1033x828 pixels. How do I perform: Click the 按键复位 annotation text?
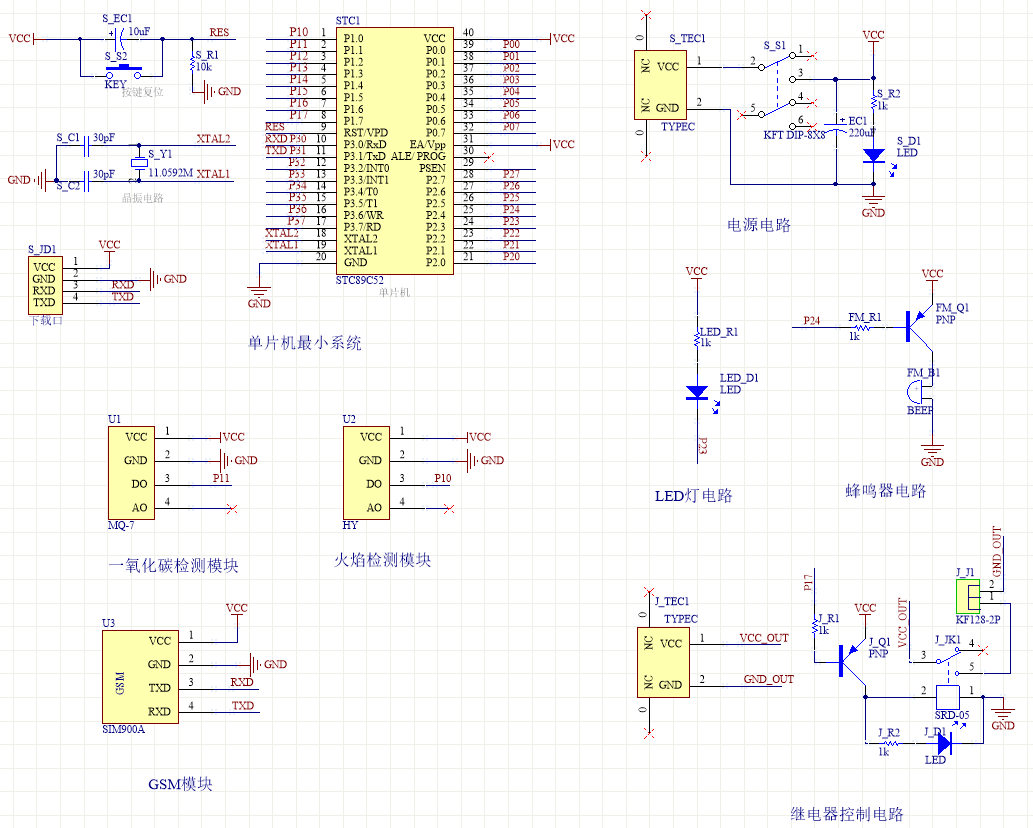click(x=142, y=92)
